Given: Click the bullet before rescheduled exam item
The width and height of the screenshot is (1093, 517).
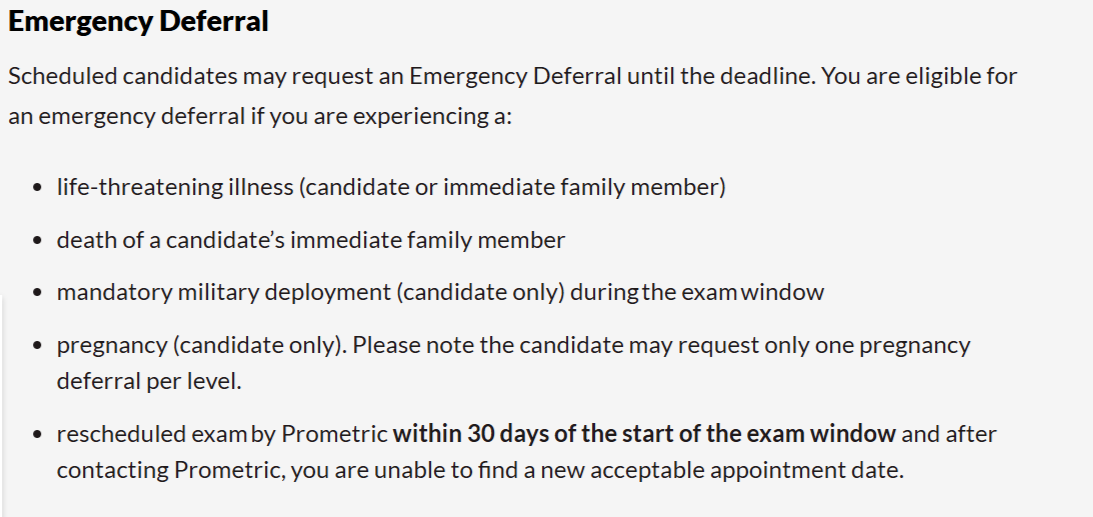Looking at the screenshot, I should 38,434.
